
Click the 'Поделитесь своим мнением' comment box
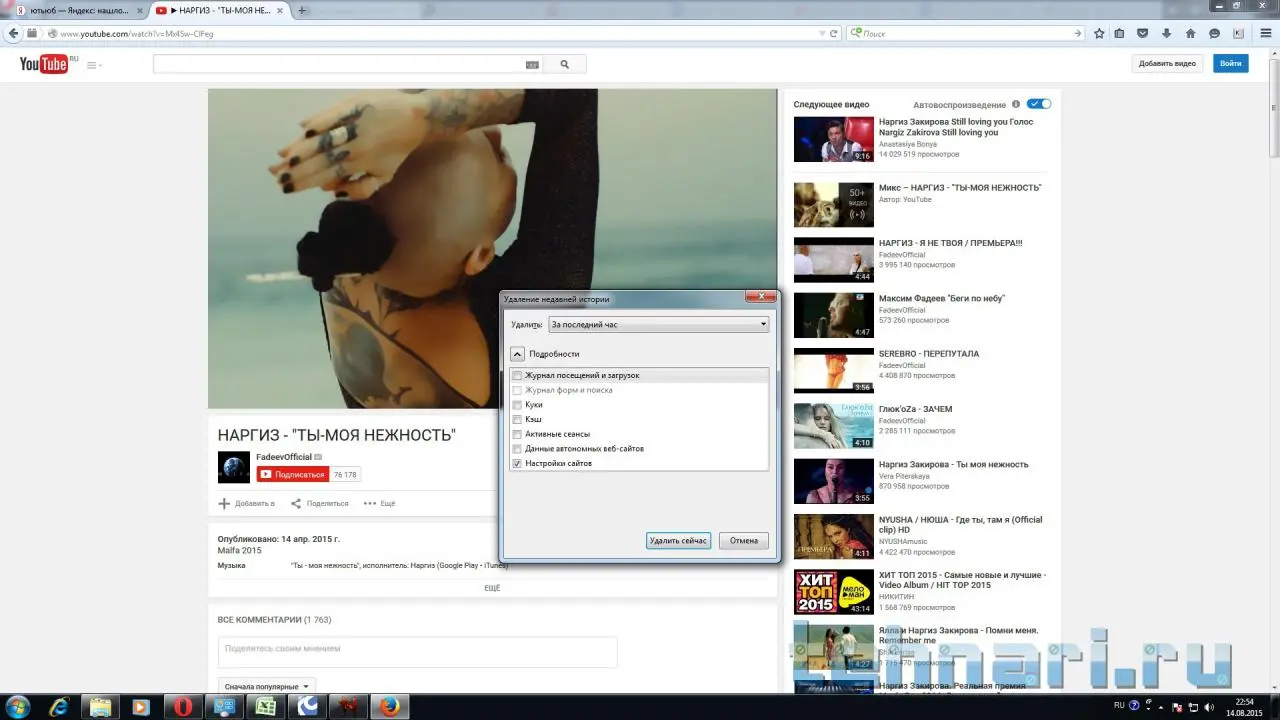tap(418, 652)
